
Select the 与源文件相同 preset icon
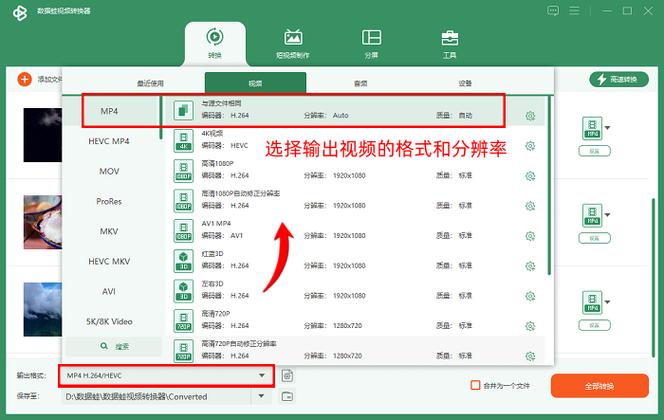click(x=183, y=111)
